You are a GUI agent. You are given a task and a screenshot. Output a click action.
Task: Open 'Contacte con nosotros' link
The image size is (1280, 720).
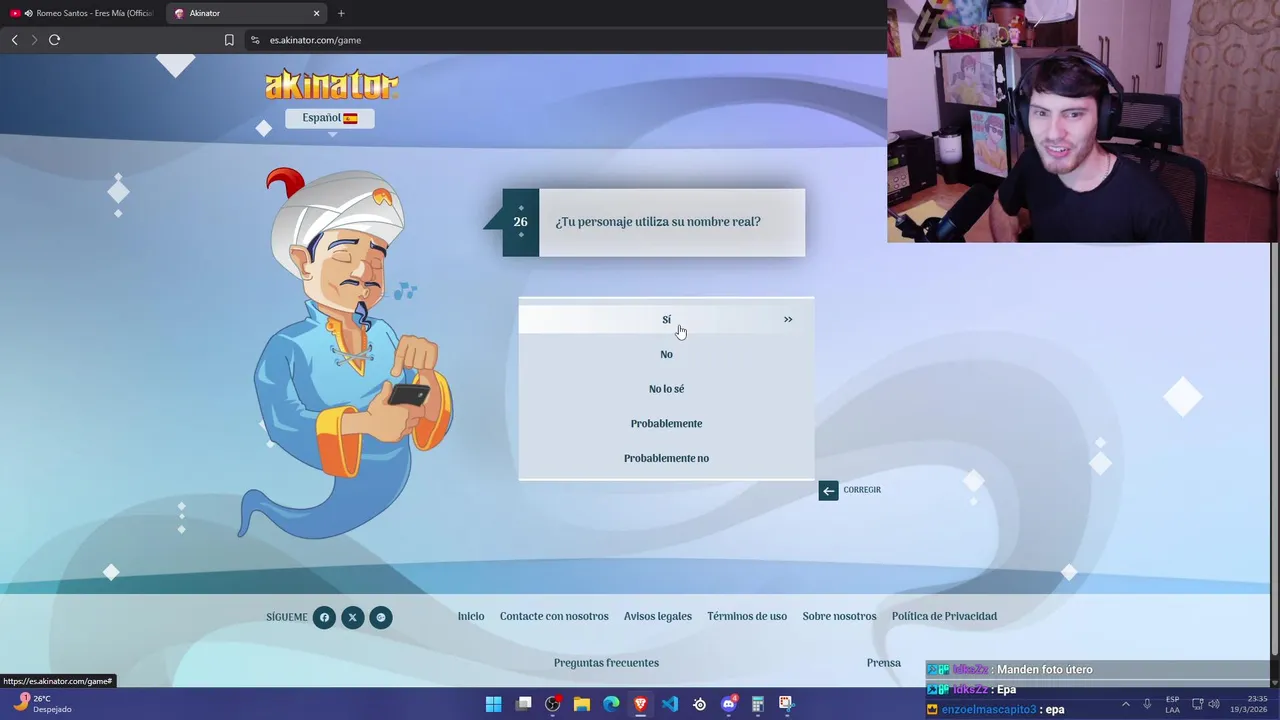point(554,616)
